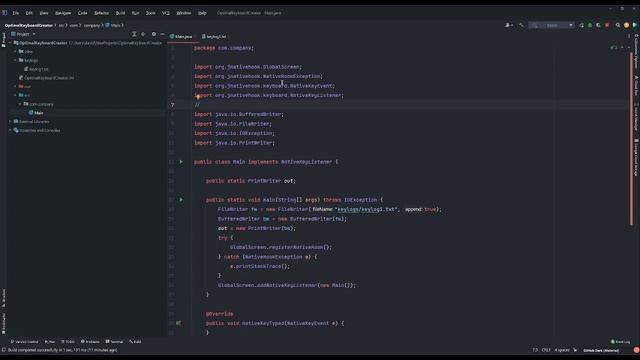The width and height of the screenshot is (640, 360).
Task: Click the build hammer icon
Action: [521, 25]
